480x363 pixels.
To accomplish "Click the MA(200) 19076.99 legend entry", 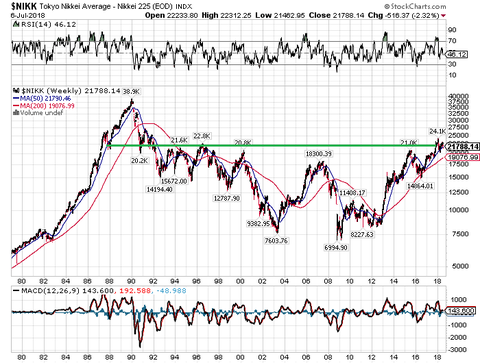I will [47, 106].
